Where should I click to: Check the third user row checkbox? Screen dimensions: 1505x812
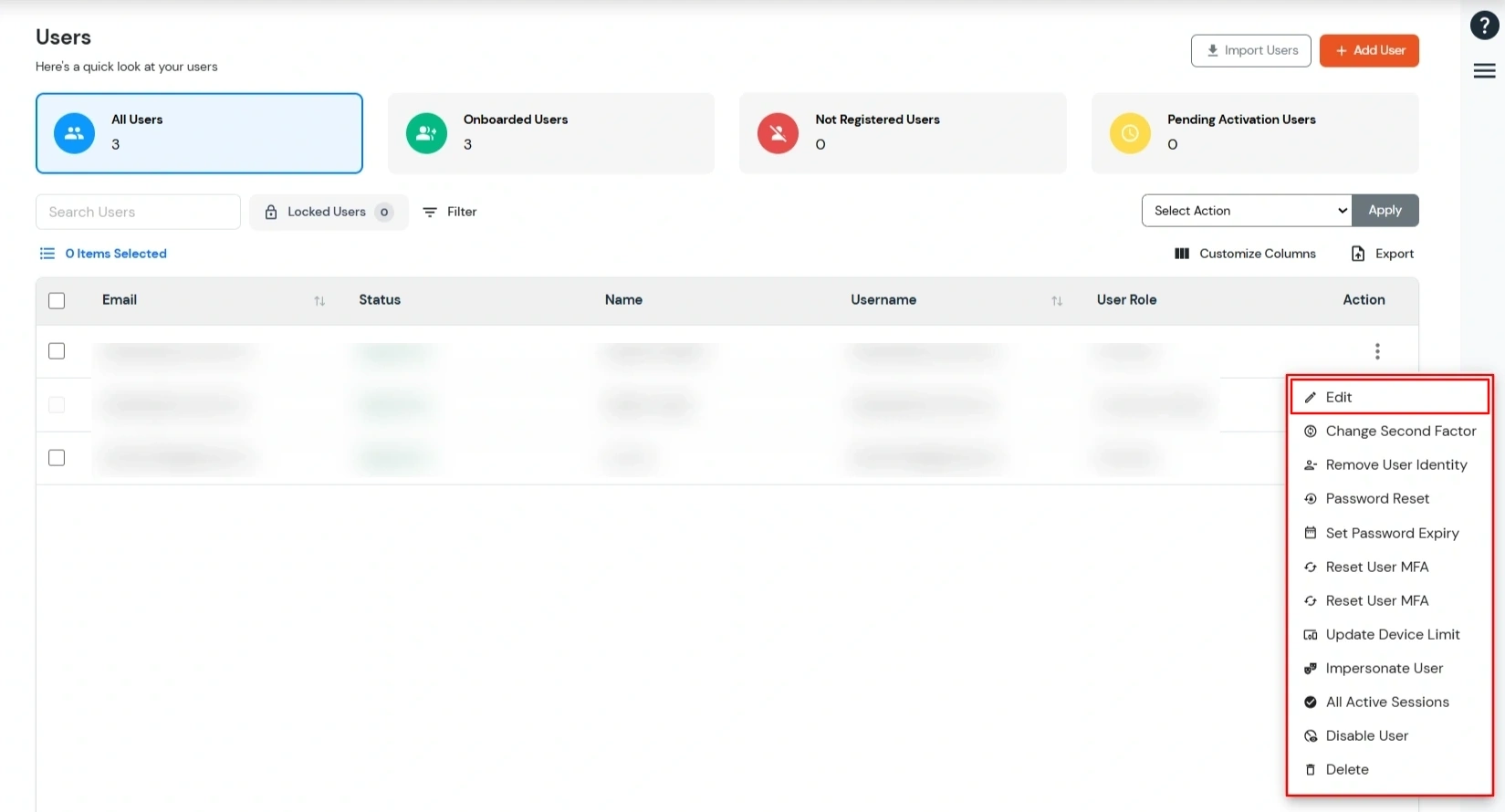[57, 458]
